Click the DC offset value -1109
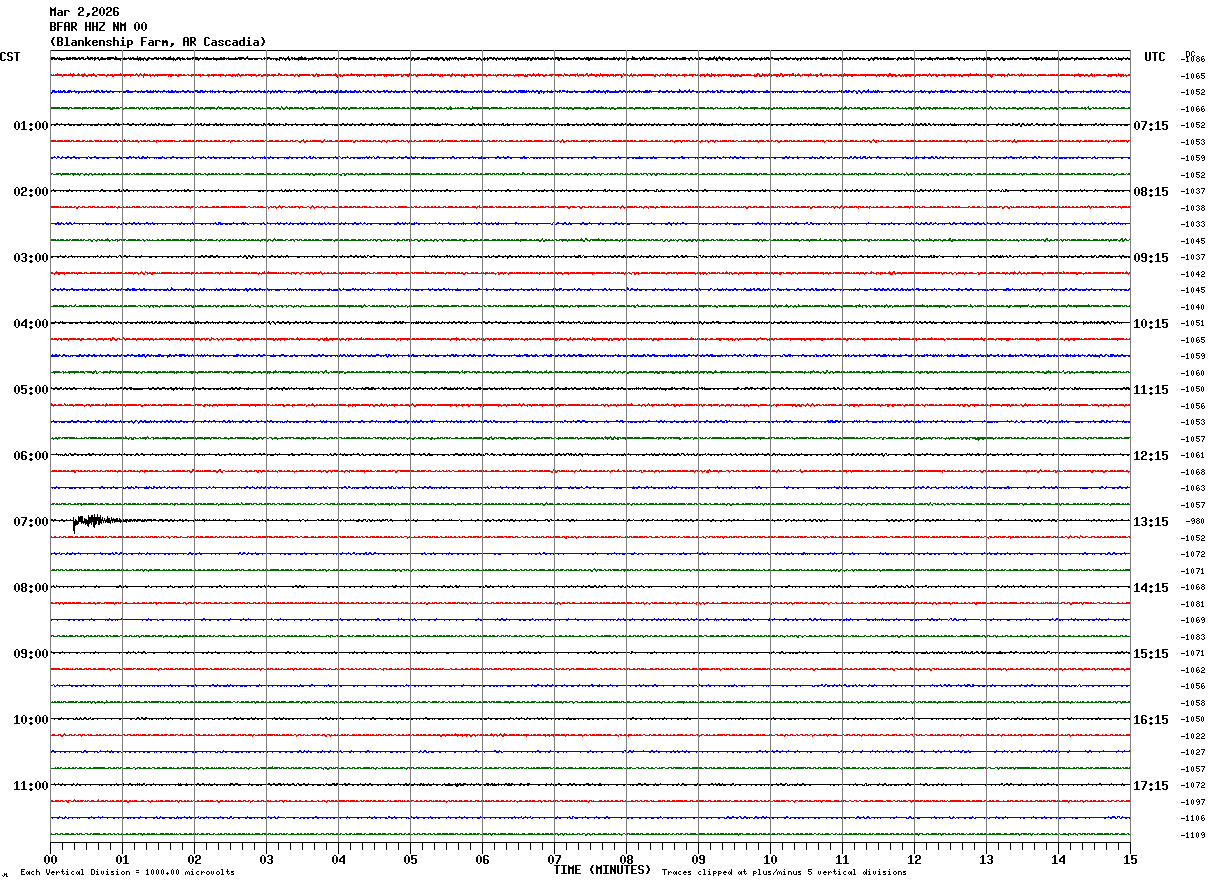This screenshot has width=1210, height=886. [x=1193, y=835]
